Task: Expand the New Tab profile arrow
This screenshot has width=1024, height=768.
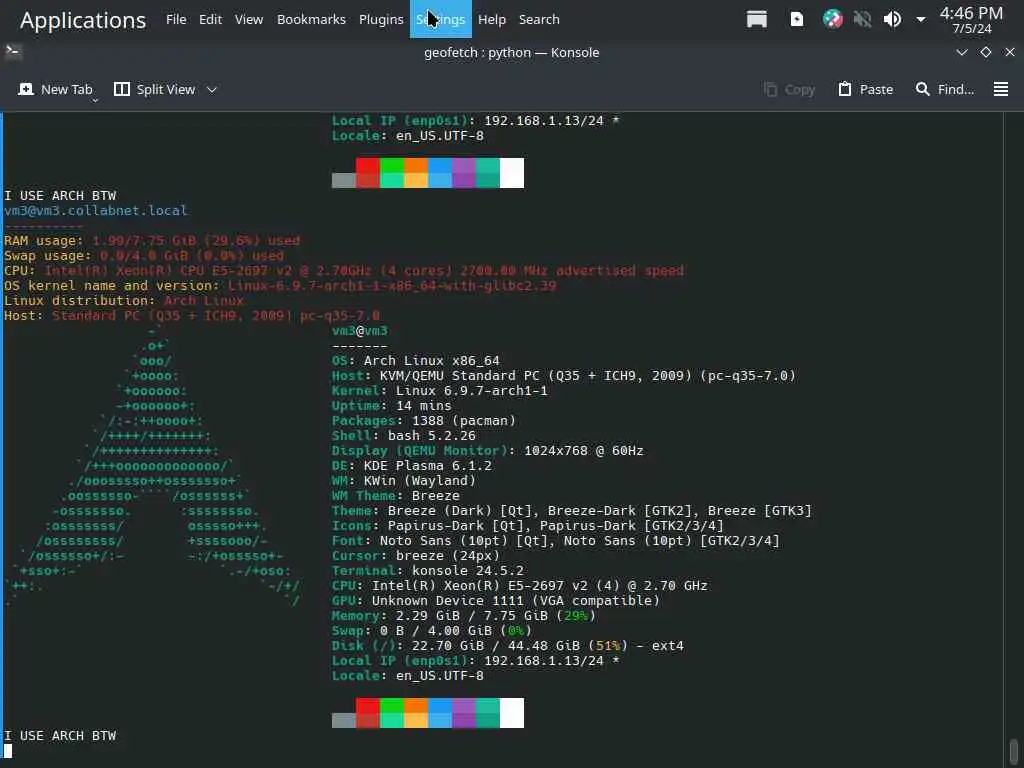Action: tap(95, 100)
